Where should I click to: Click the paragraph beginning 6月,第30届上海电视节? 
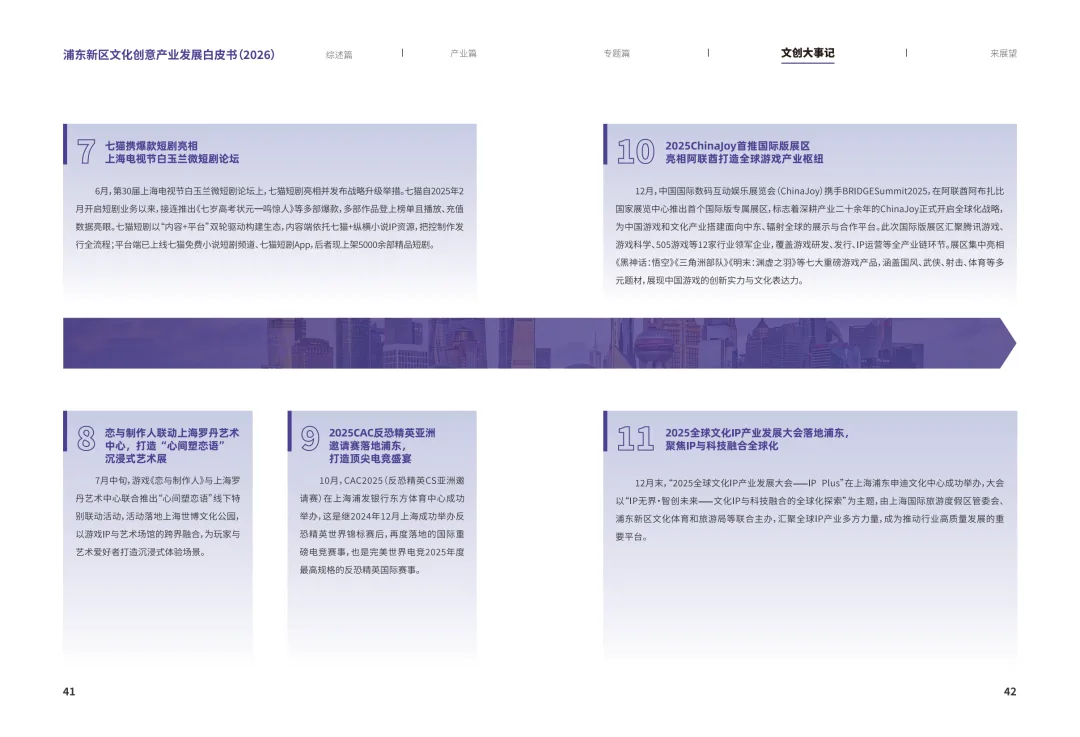pyautogui.click(x=269, y=218)
